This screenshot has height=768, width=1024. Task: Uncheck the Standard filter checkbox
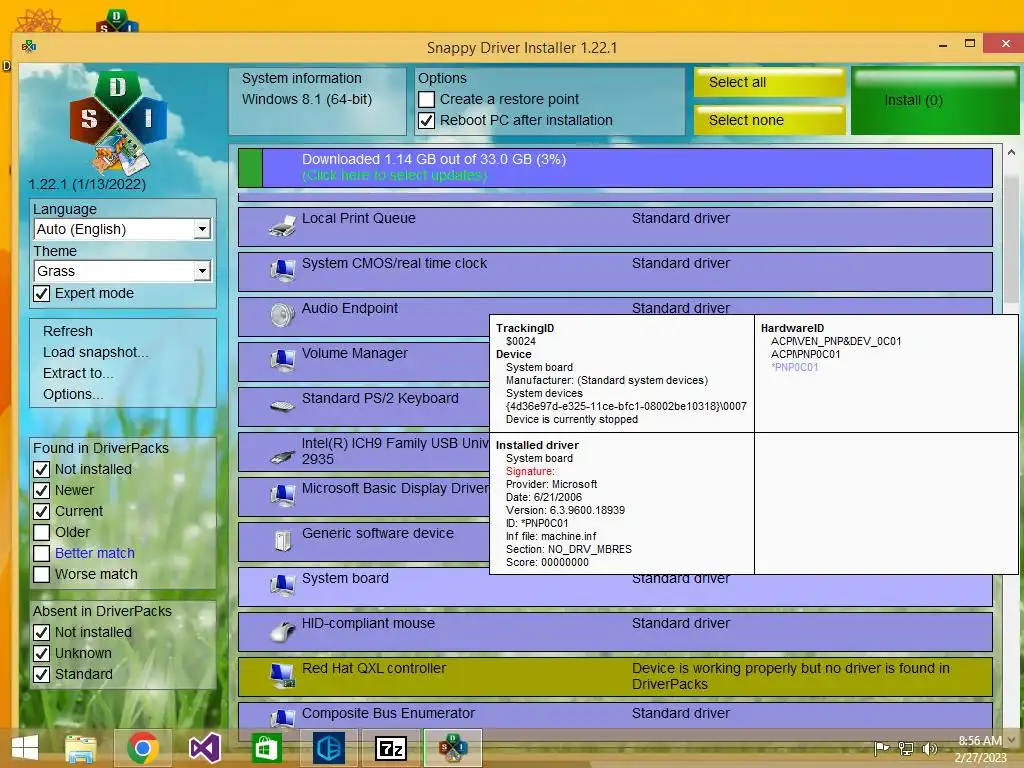(42, 675)
